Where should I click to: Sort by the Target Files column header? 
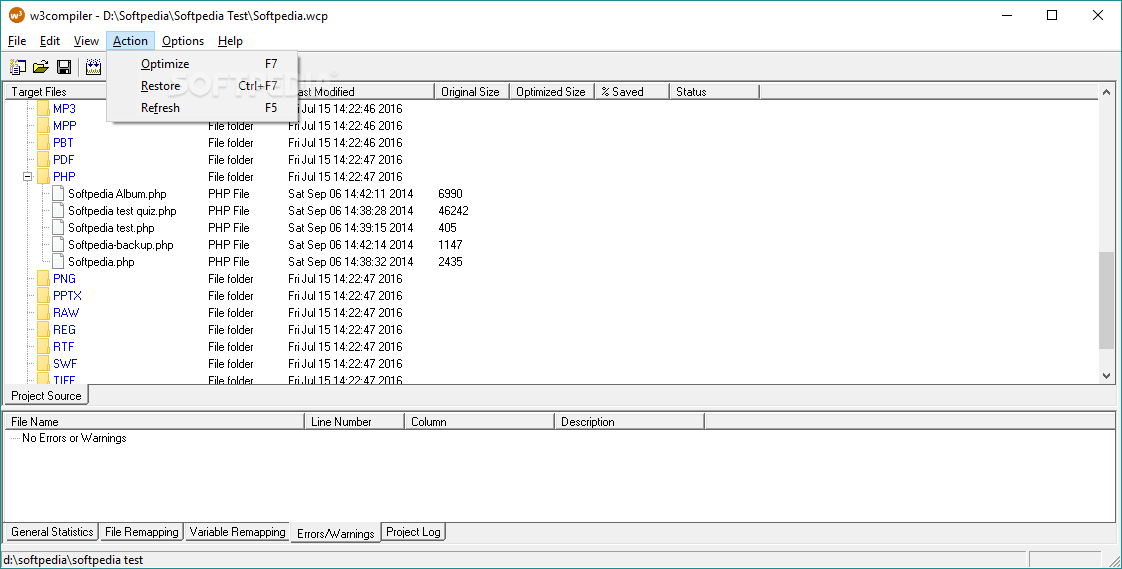pos(56,92)
